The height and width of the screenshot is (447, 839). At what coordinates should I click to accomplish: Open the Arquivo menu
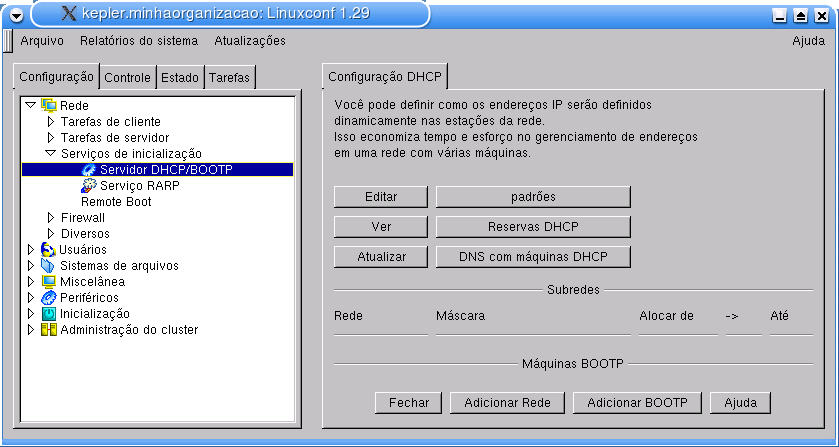[42, 41]
